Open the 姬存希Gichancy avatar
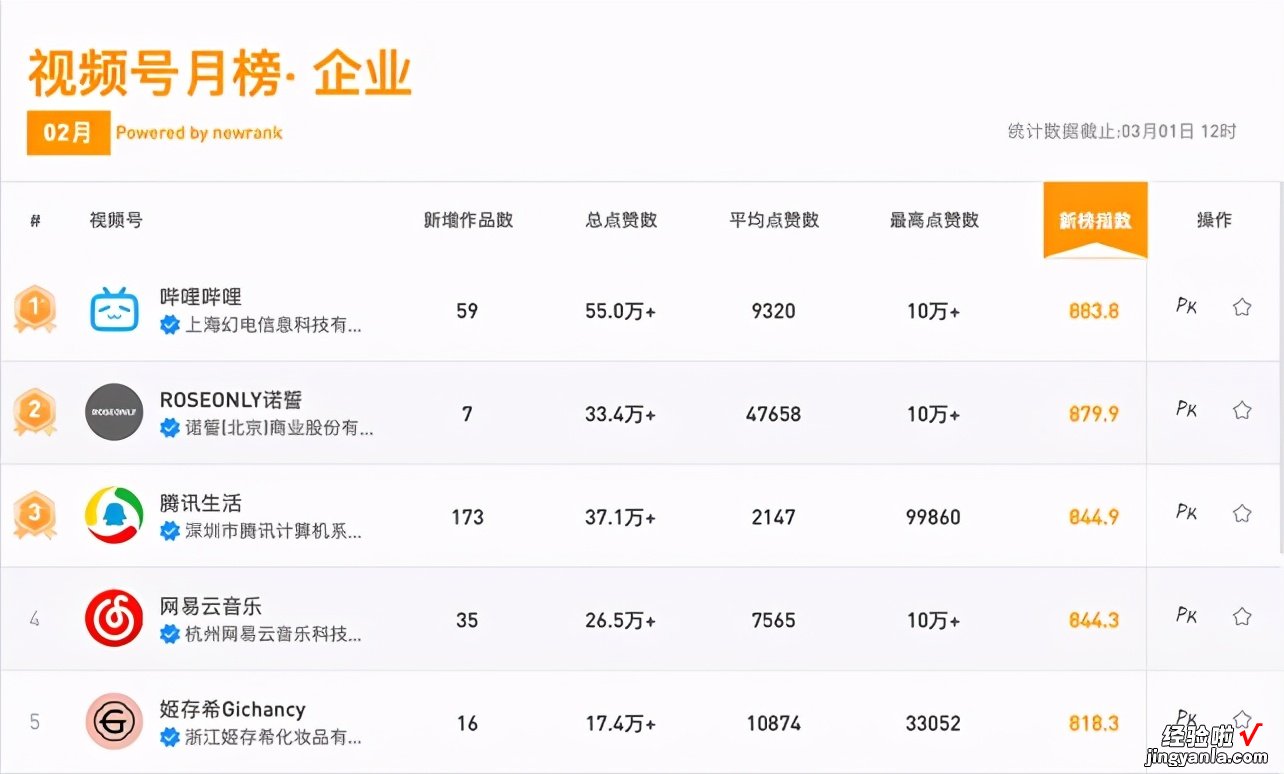1284x774 pixels. 114,721
